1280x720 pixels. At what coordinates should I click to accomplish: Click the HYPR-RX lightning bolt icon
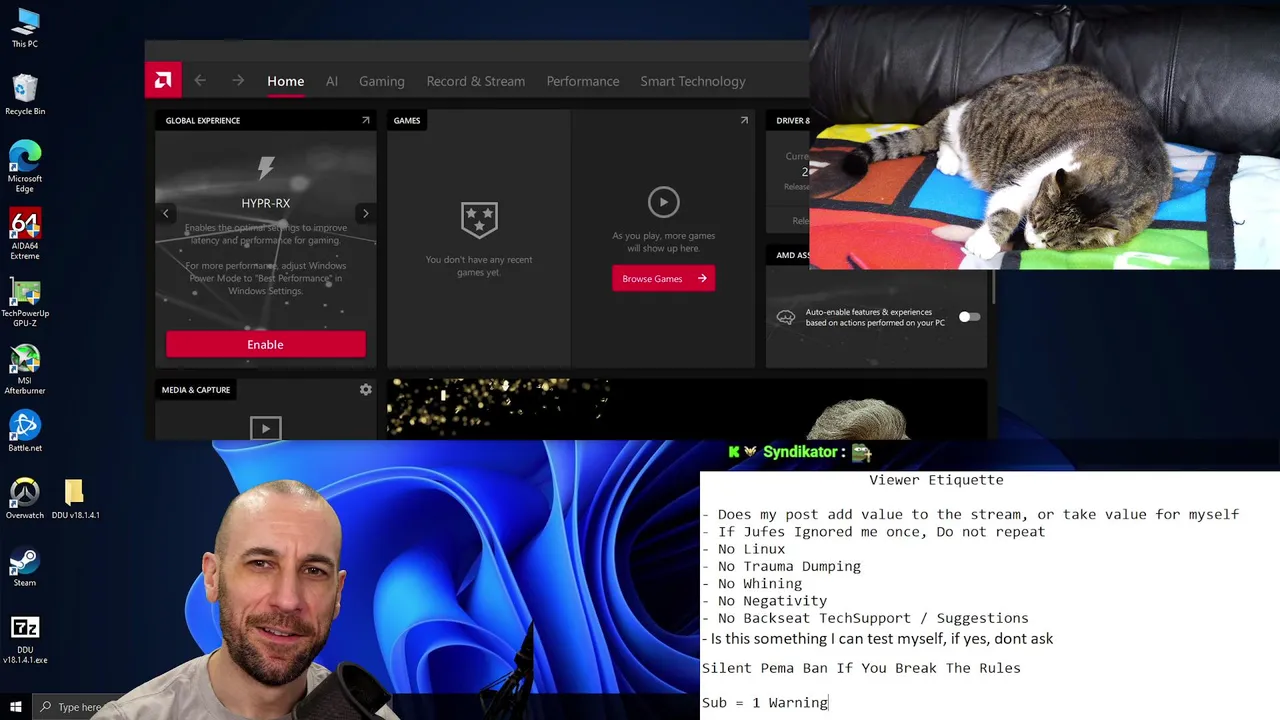tap(266, 168)
